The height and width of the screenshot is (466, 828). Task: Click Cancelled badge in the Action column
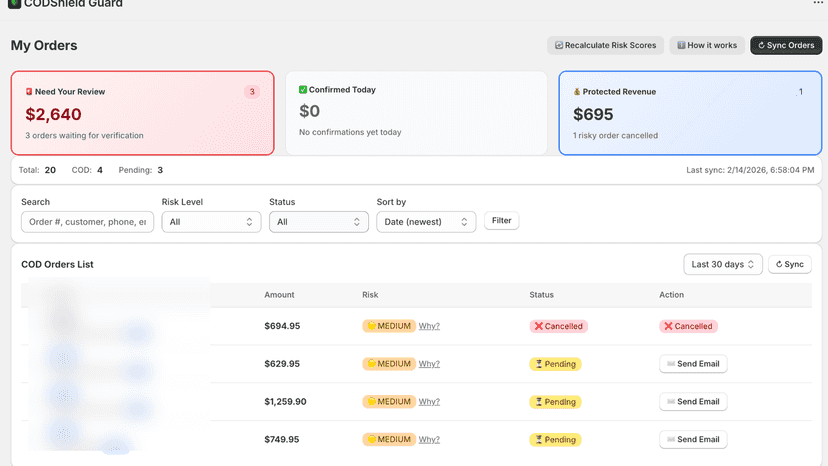[x=689, y=327]
